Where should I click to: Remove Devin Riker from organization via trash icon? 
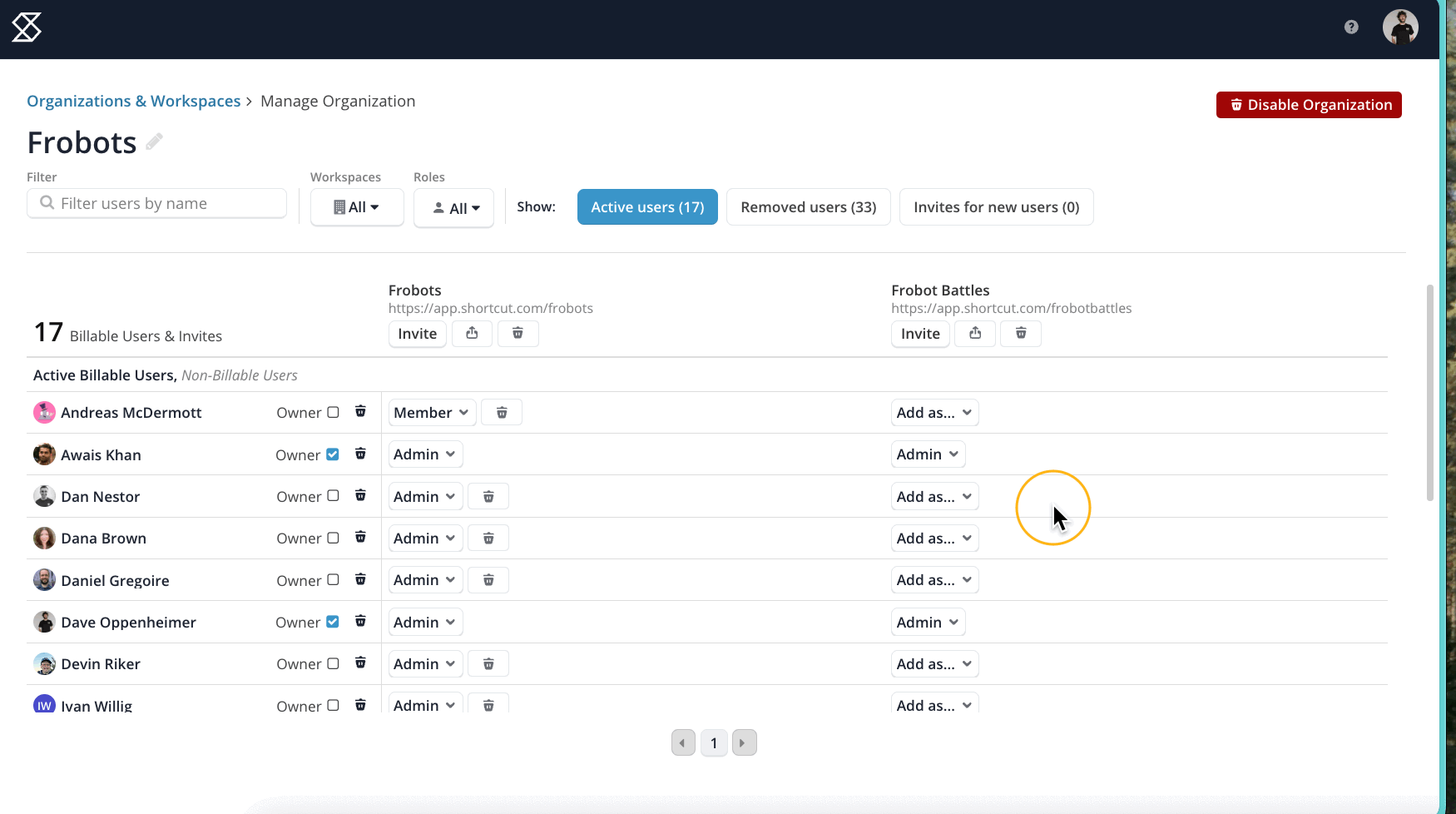[x=360, y=663]
